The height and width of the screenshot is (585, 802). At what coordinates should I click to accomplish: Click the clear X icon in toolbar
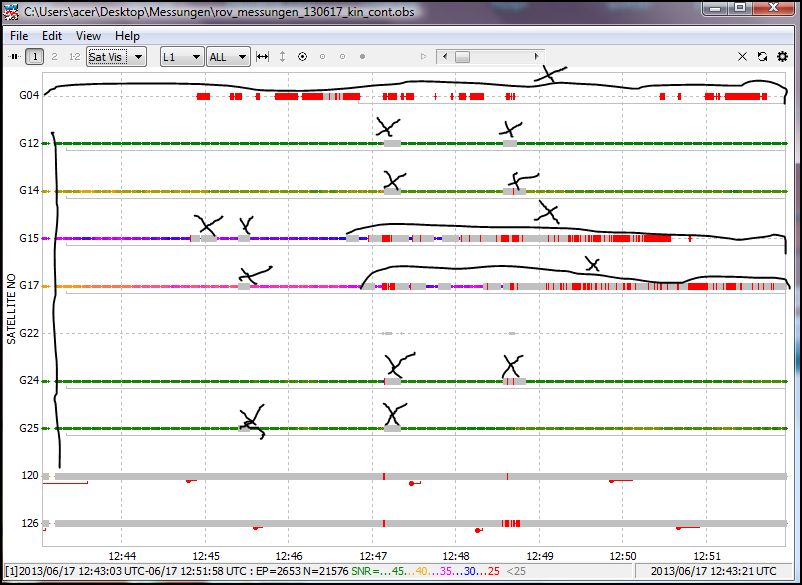pos(742,57)
